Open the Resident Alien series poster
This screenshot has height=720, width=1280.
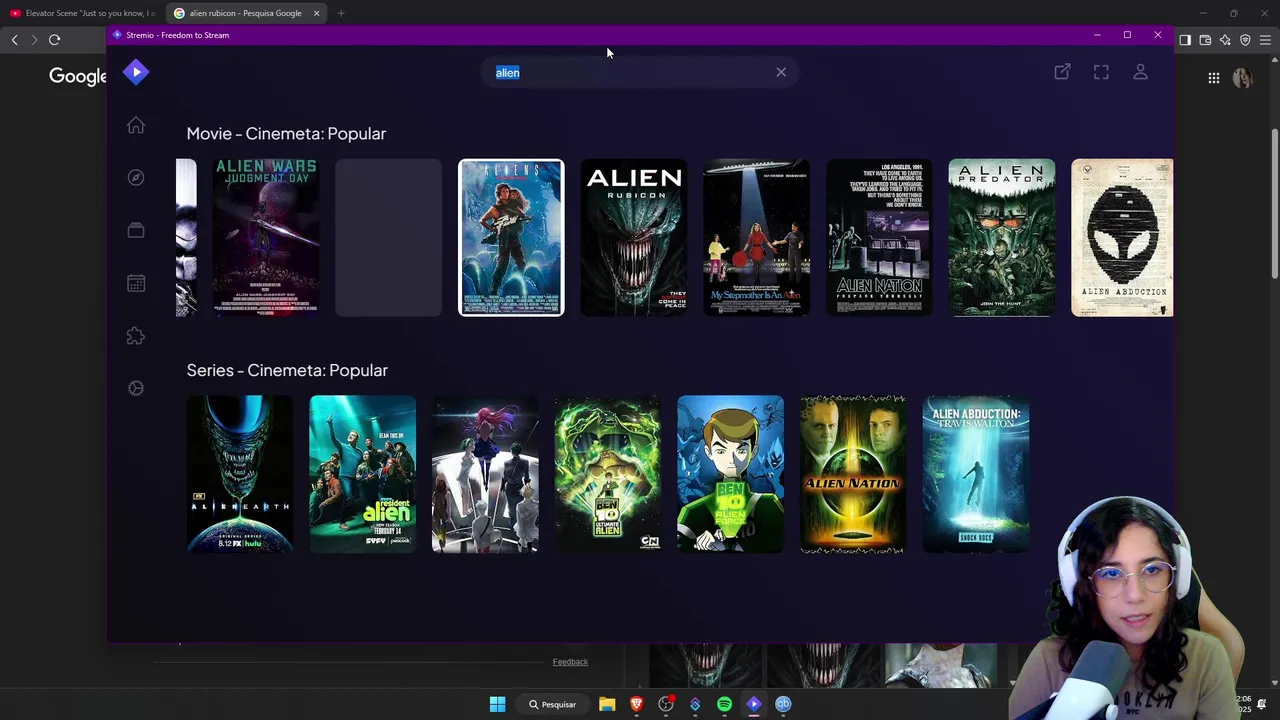coord(362,474)
